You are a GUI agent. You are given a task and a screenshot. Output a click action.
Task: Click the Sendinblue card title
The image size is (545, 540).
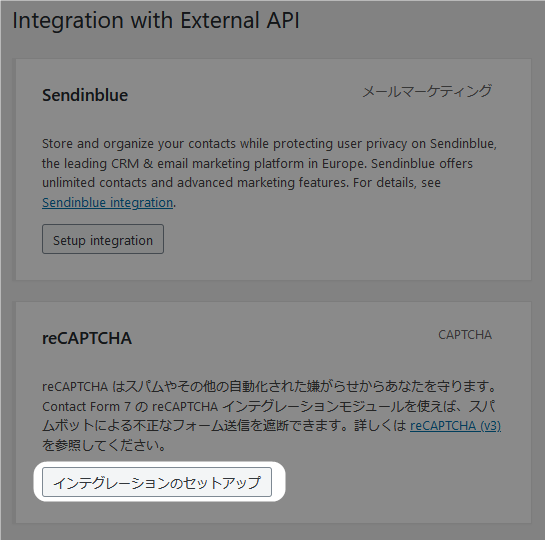coord(85,95)
